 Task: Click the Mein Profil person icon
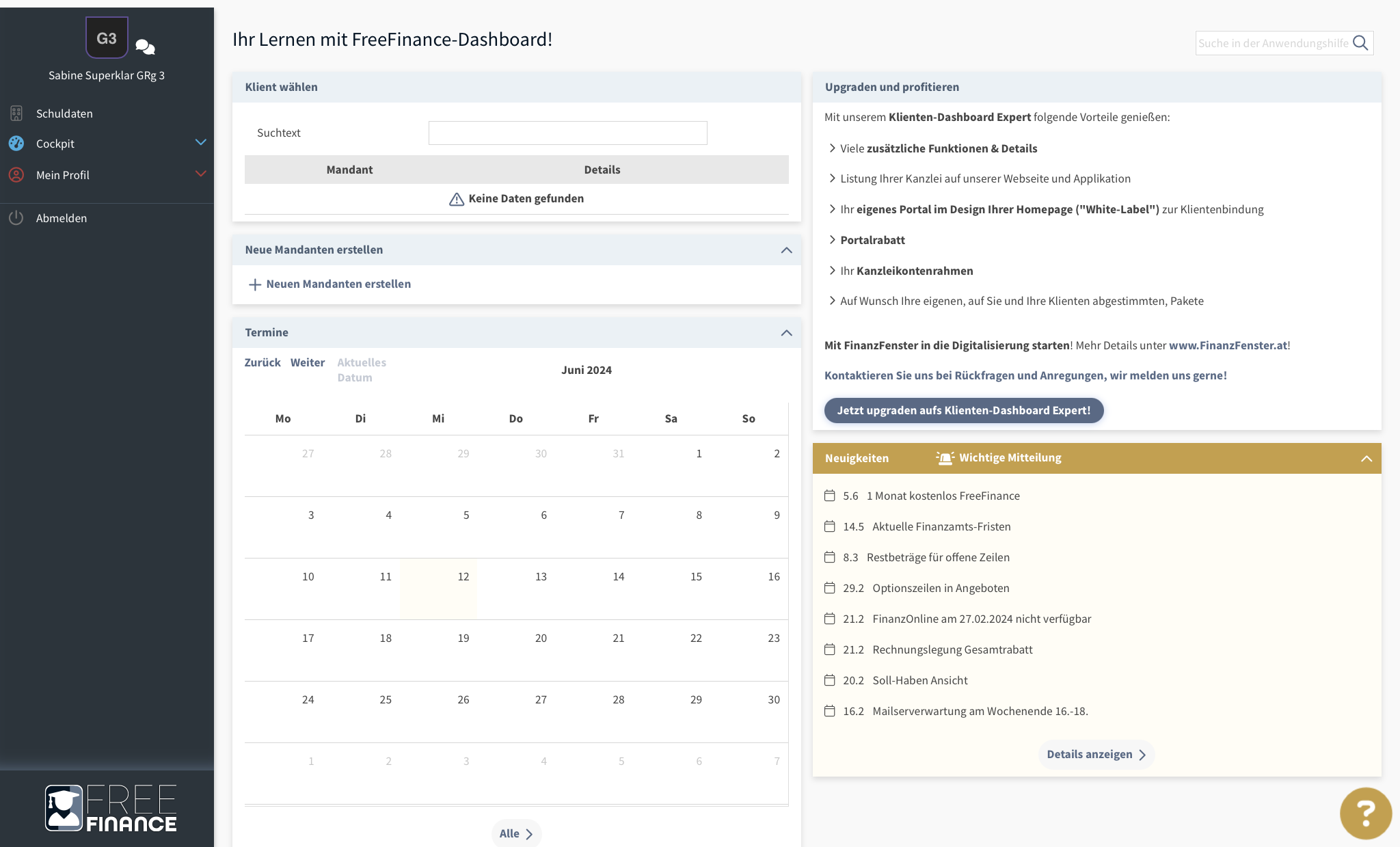(16, 174)
